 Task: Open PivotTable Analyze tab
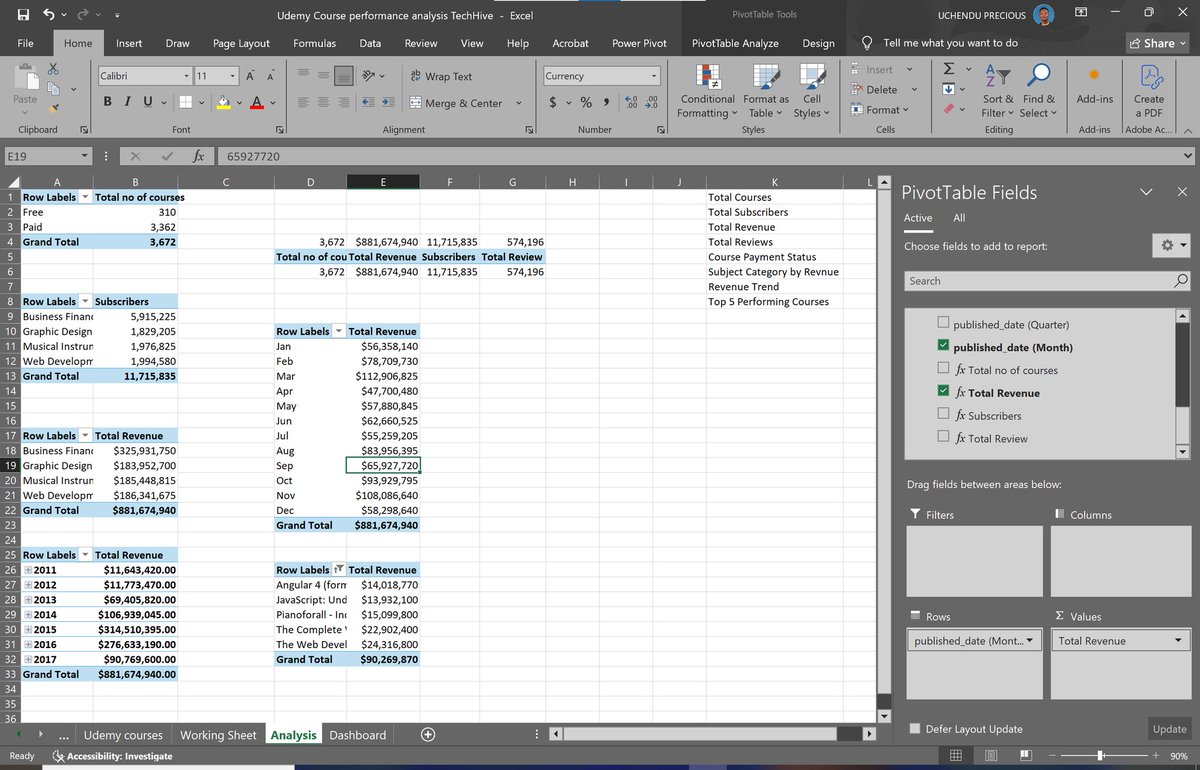(736, 43)
